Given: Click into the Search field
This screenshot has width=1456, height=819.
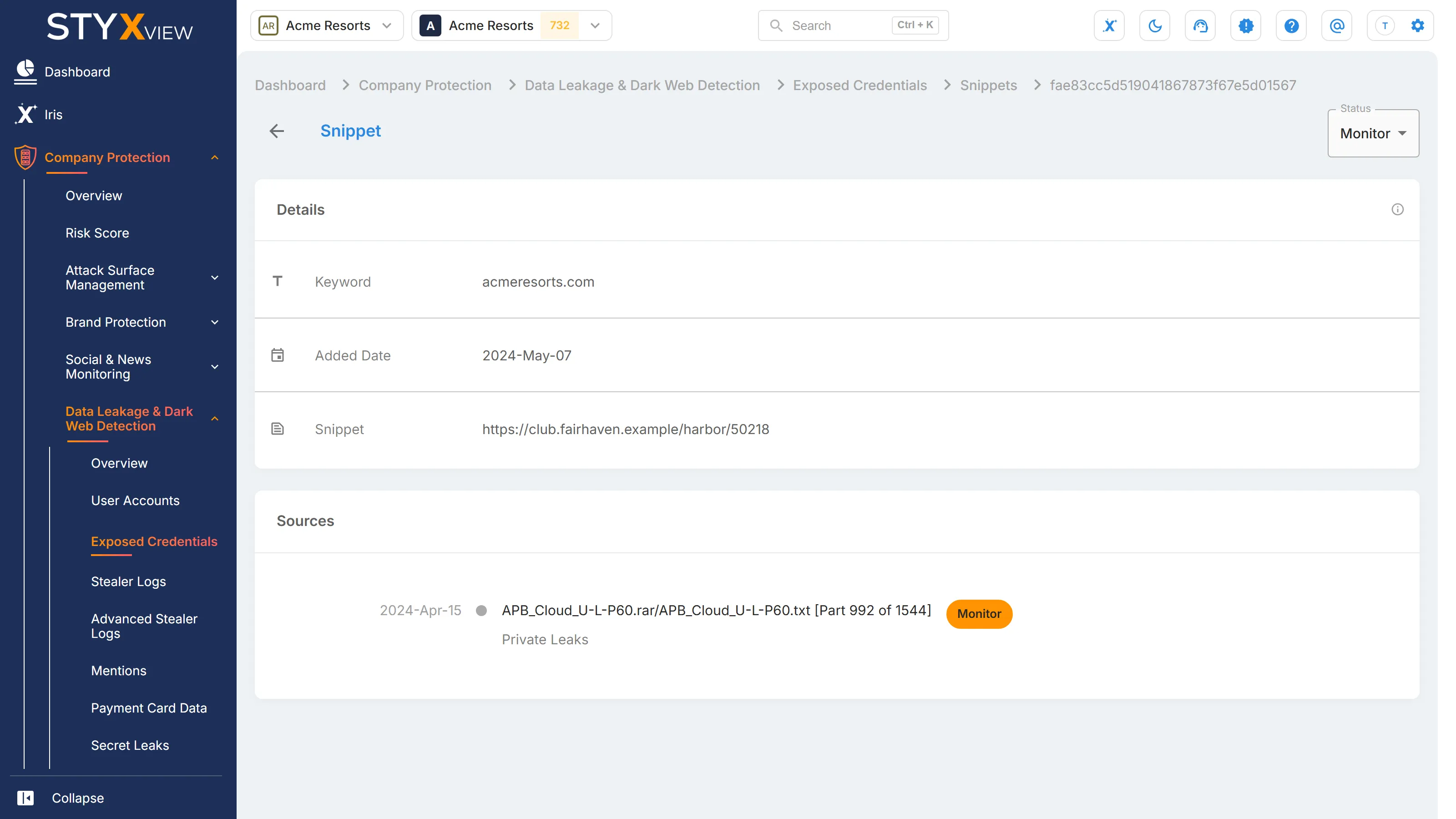Looking at the screenshot, I should click(853, 25).
